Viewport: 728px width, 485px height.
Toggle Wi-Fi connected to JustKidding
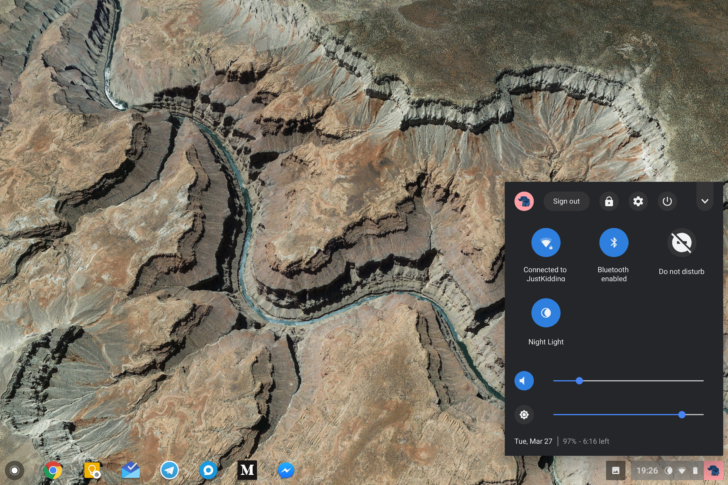[545, 242]
